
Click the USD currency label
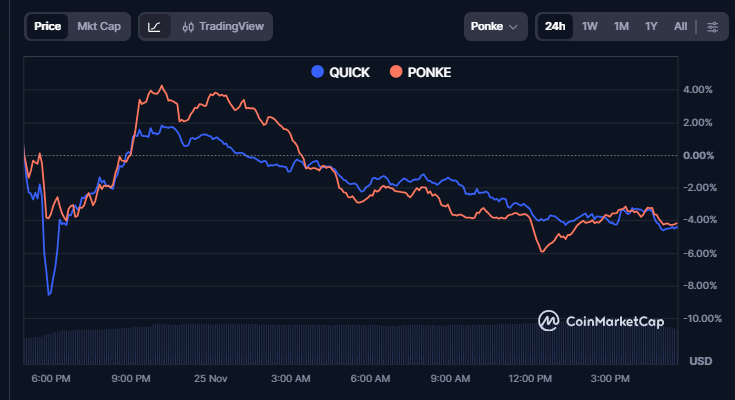click(701, 360)
